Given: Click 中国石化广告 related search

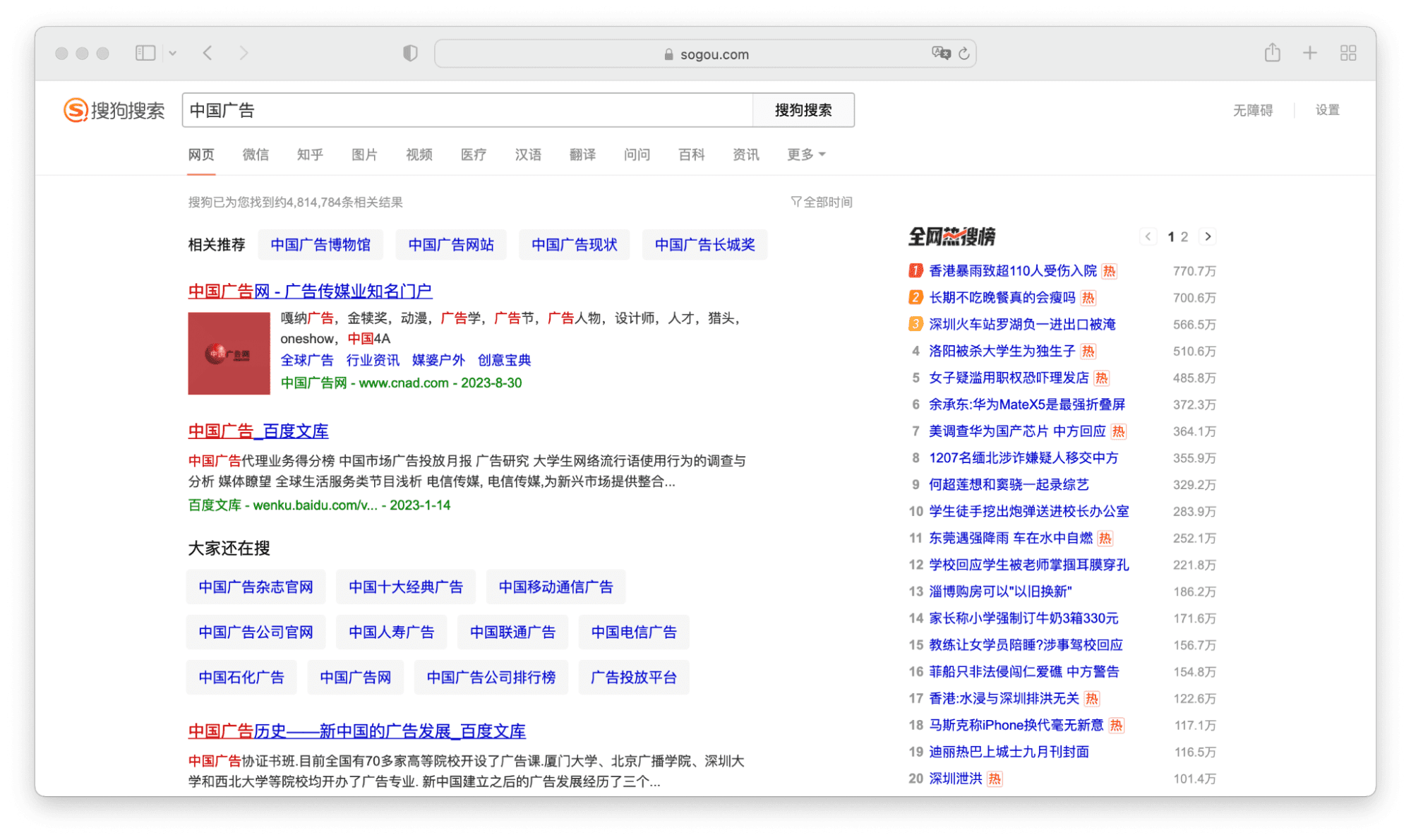Looking at the screenshot, I should pyautogui.click(x=241, y=678).
